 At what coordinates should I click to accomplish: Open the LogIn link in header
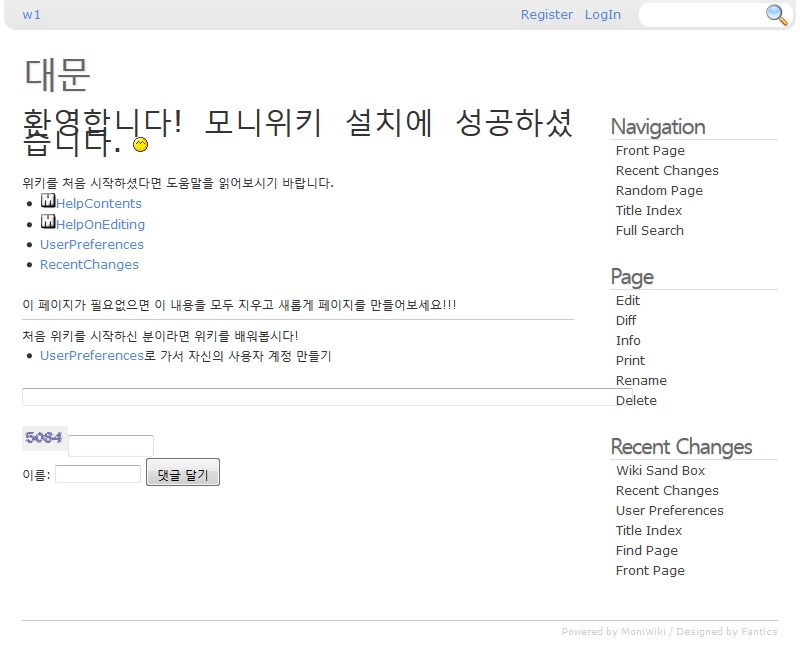click(x=603, y=15)
